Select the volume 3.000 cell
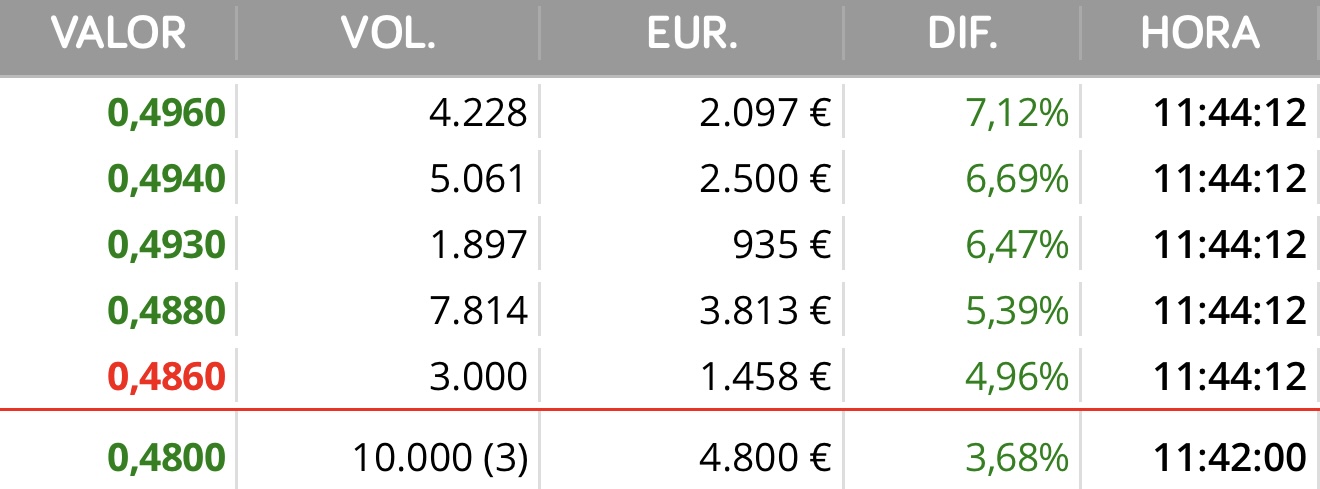Image resolution: width=1320 pixels, height=489 pixels. 477,376
